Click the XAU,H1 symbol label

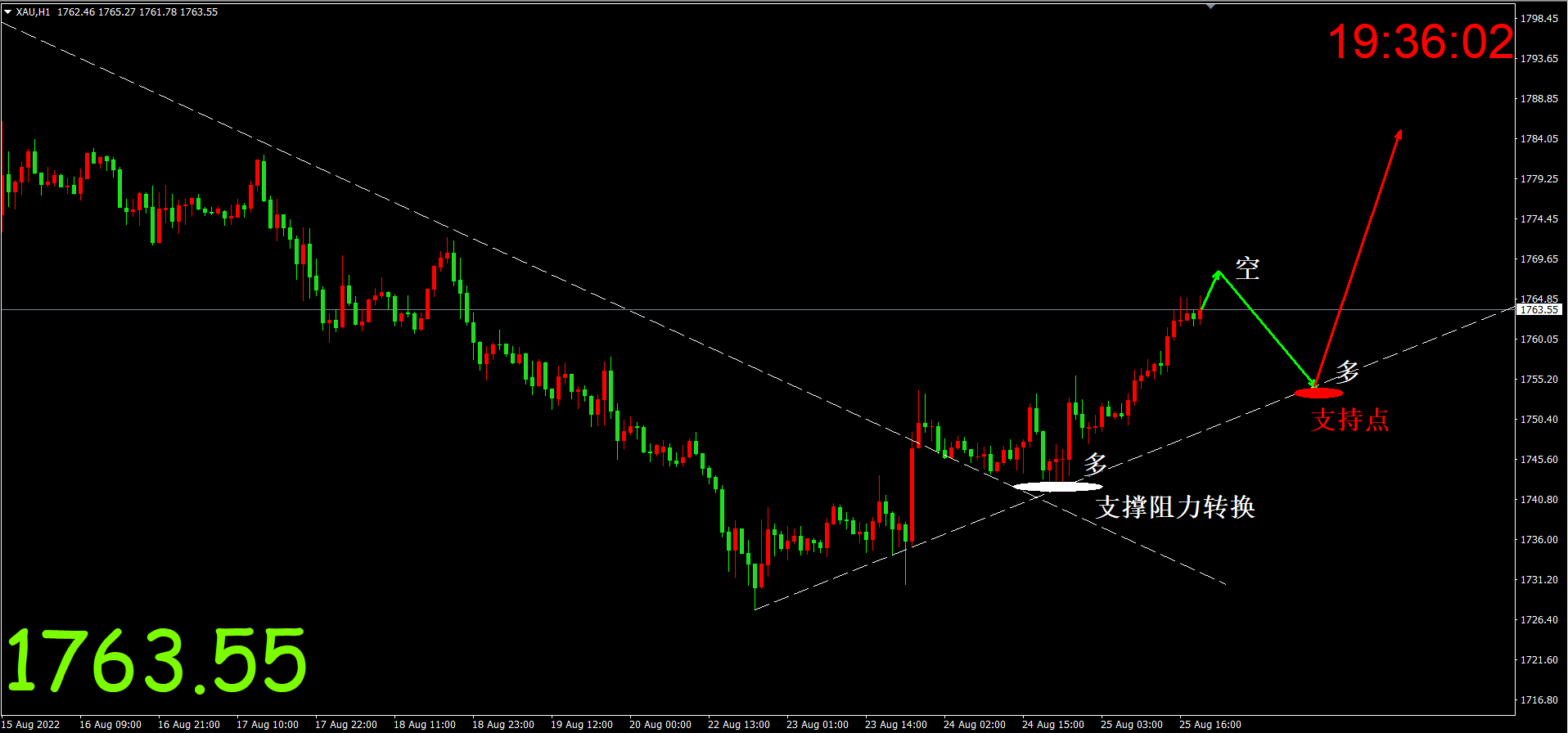point(33,12)
